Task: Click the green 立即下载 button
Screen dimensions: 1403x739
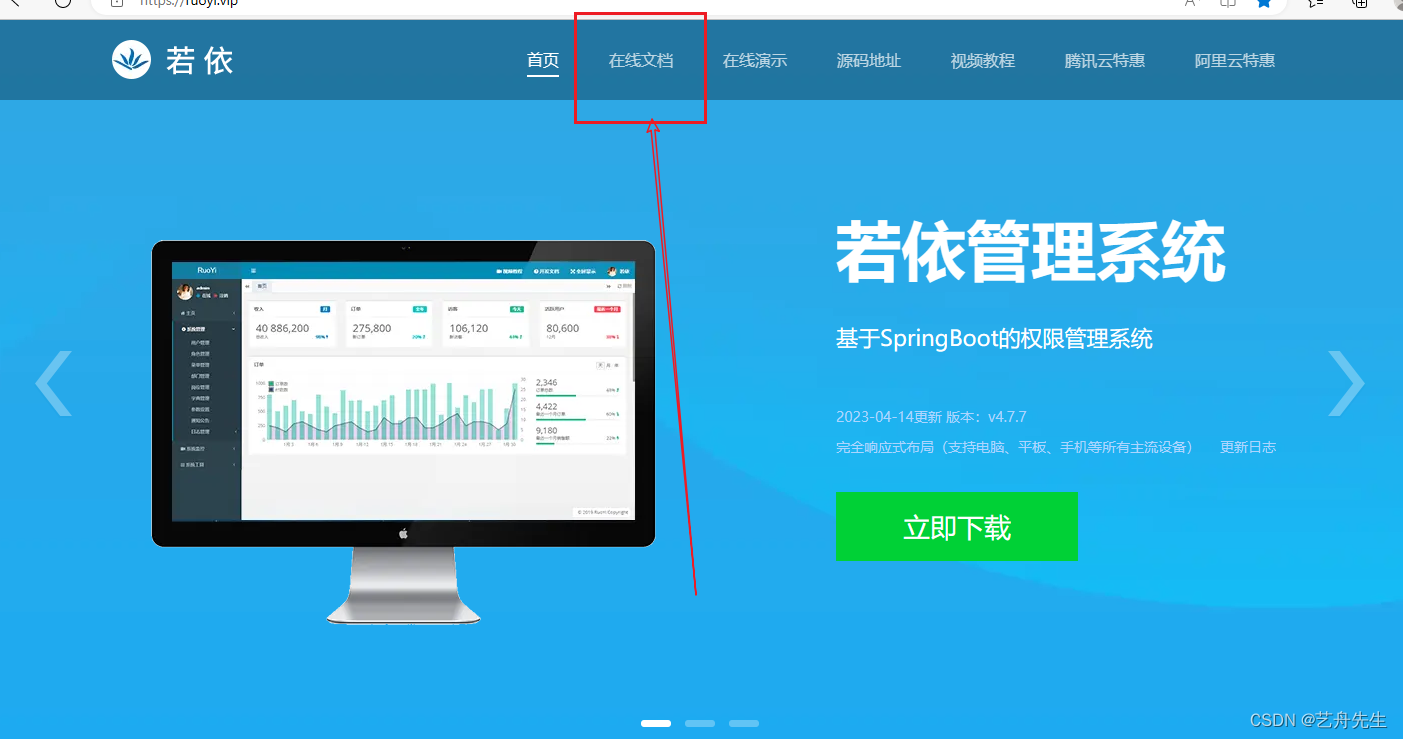Action: click(x=956, y=526)
